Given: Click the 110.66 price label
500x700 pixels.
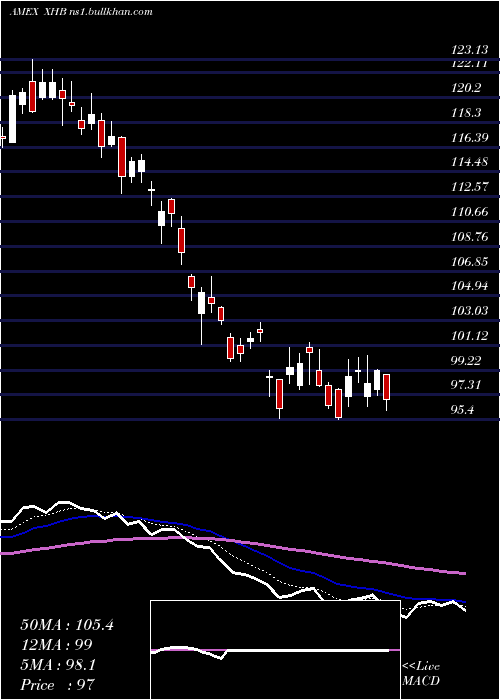Looking at the screenshot, I should [x=468, y=212].
